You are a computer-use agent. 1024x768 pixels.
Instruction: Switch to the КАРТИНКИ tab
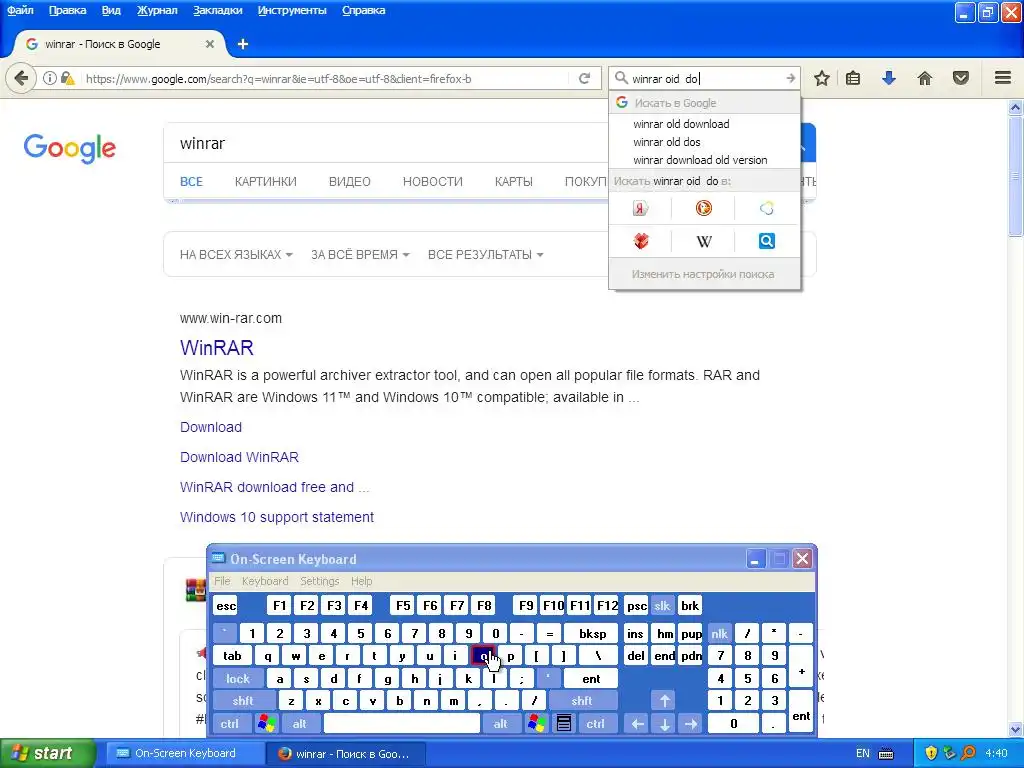(266, 182)
